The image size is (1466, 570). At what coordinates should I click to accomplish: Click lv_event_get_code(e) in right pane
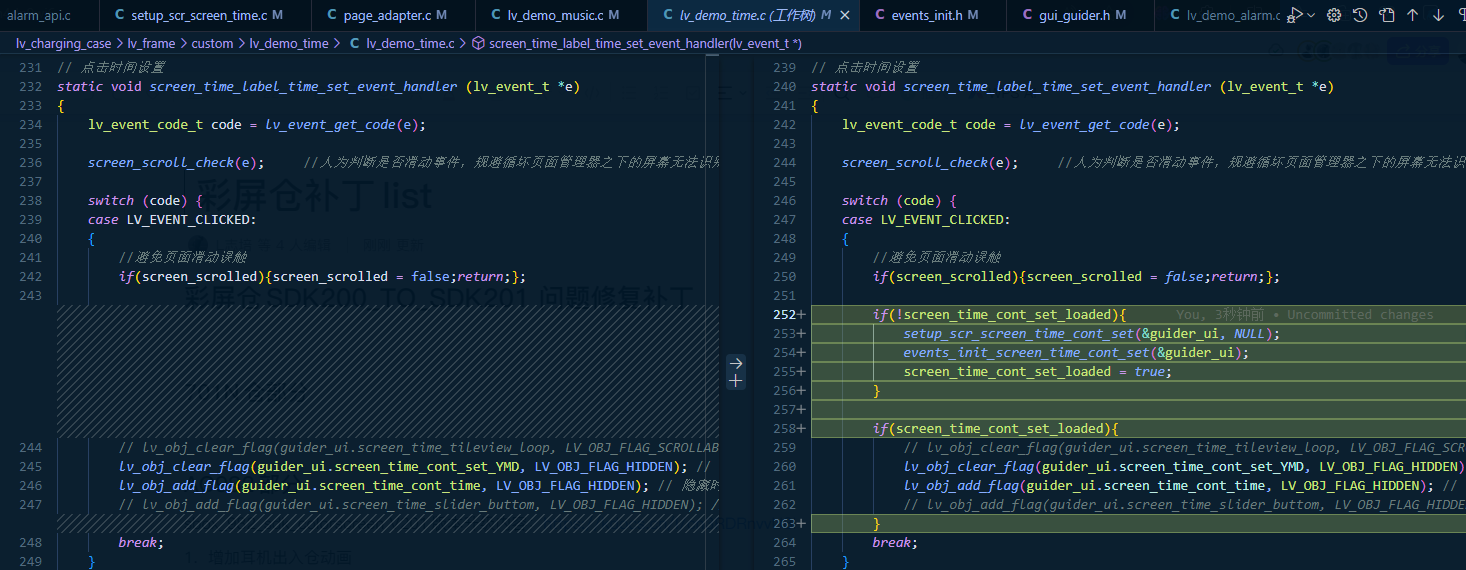coord(1096,124)
